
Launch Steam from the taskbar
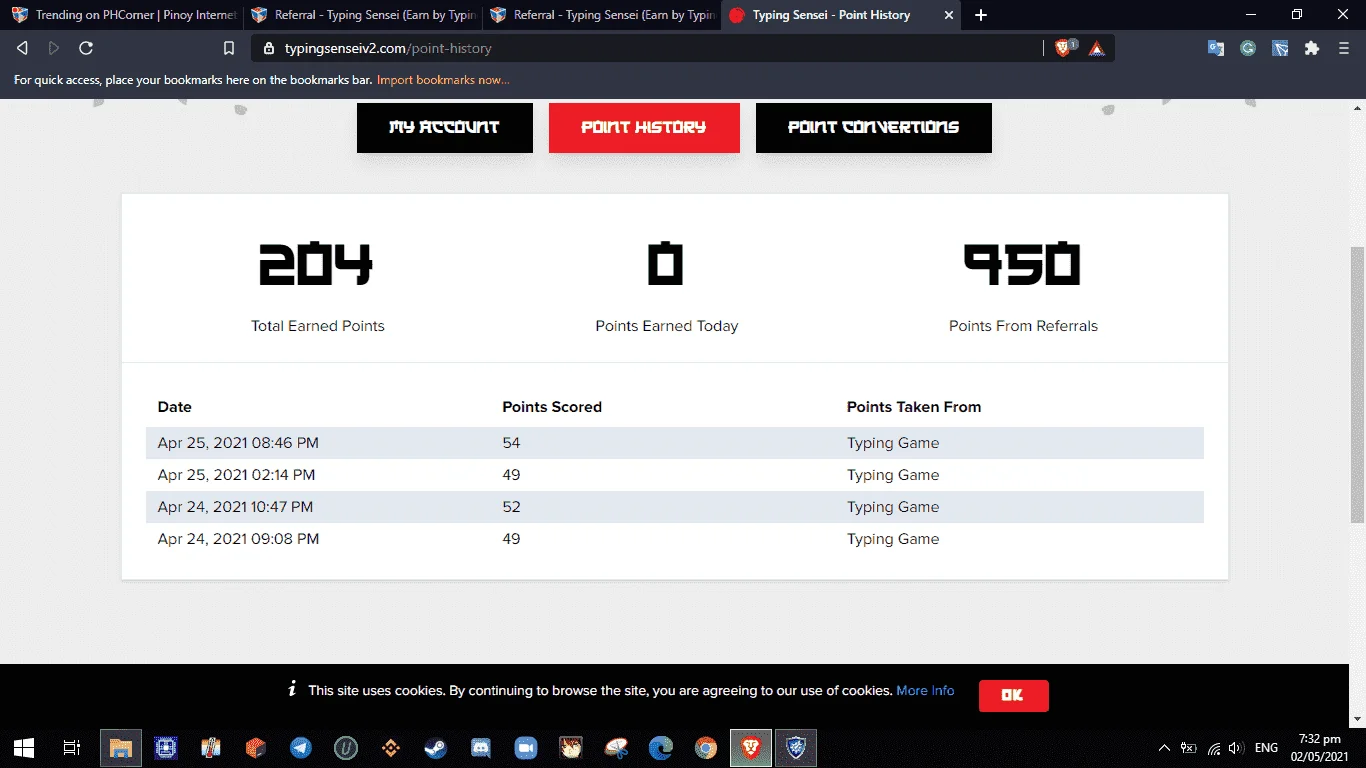[435, 747]
